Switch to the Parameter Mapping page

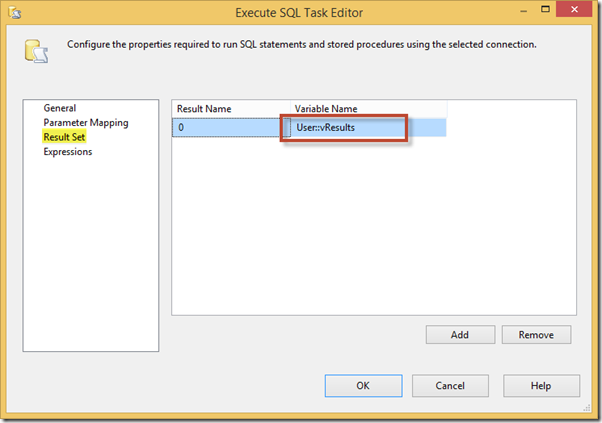(85, 123)
